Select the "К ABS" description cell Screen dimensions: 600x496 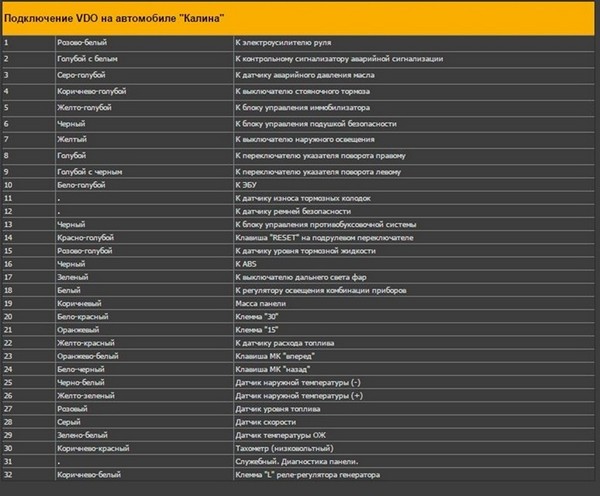coord(246,264)
